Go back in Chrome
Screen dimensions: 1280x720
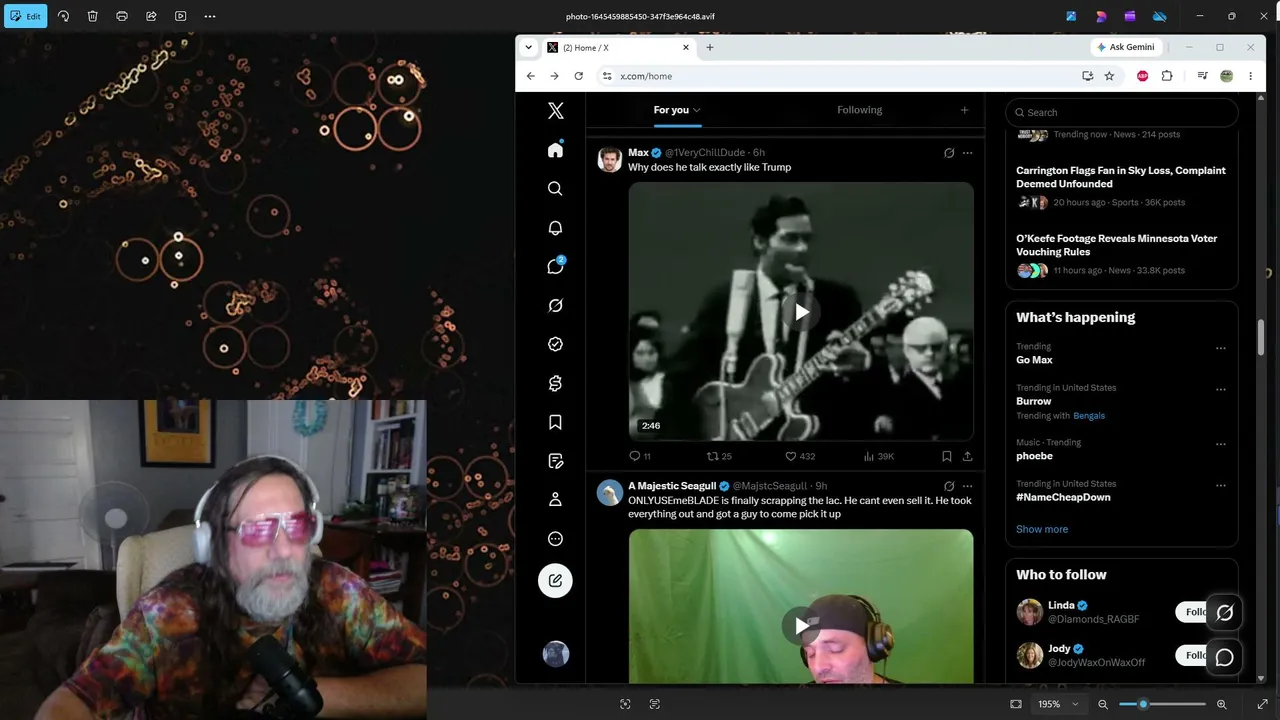tap(531, 76)
